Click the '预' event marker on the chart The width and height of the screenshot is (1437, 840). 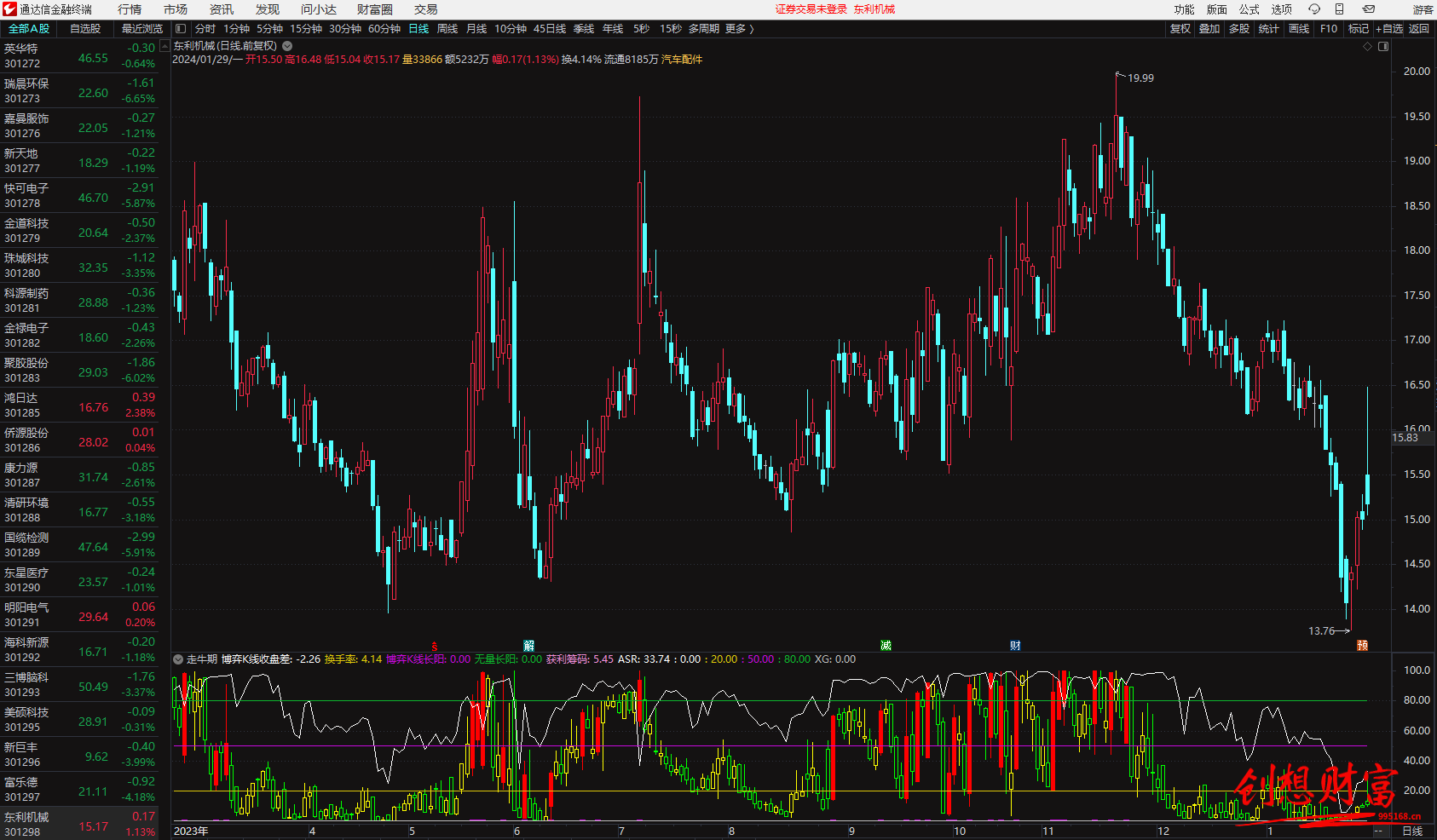coord(1362,646)
